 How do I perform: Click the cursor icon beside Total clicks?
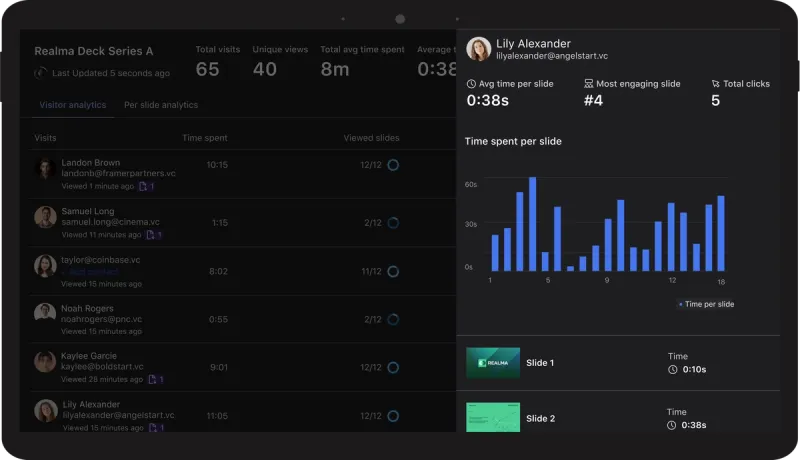pyautogui.click(x=715, y=84)
